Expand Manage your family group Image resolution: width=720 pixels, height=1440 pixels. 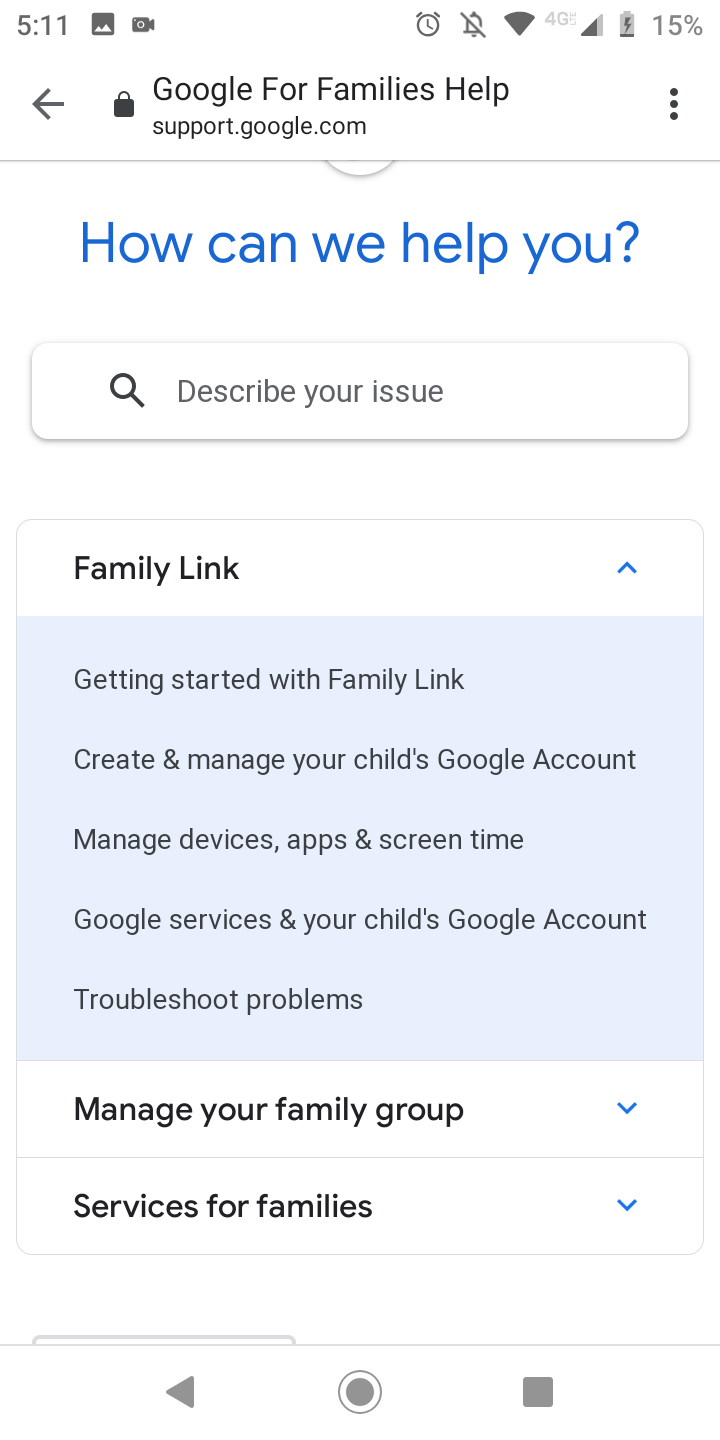(627, 1108)
